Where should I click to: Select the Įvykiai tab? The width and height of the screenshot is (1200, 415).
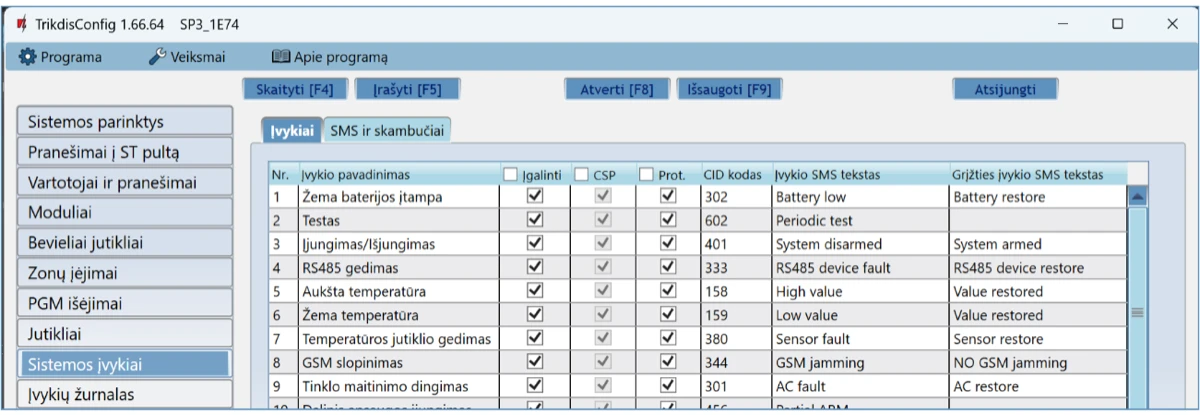292,130
